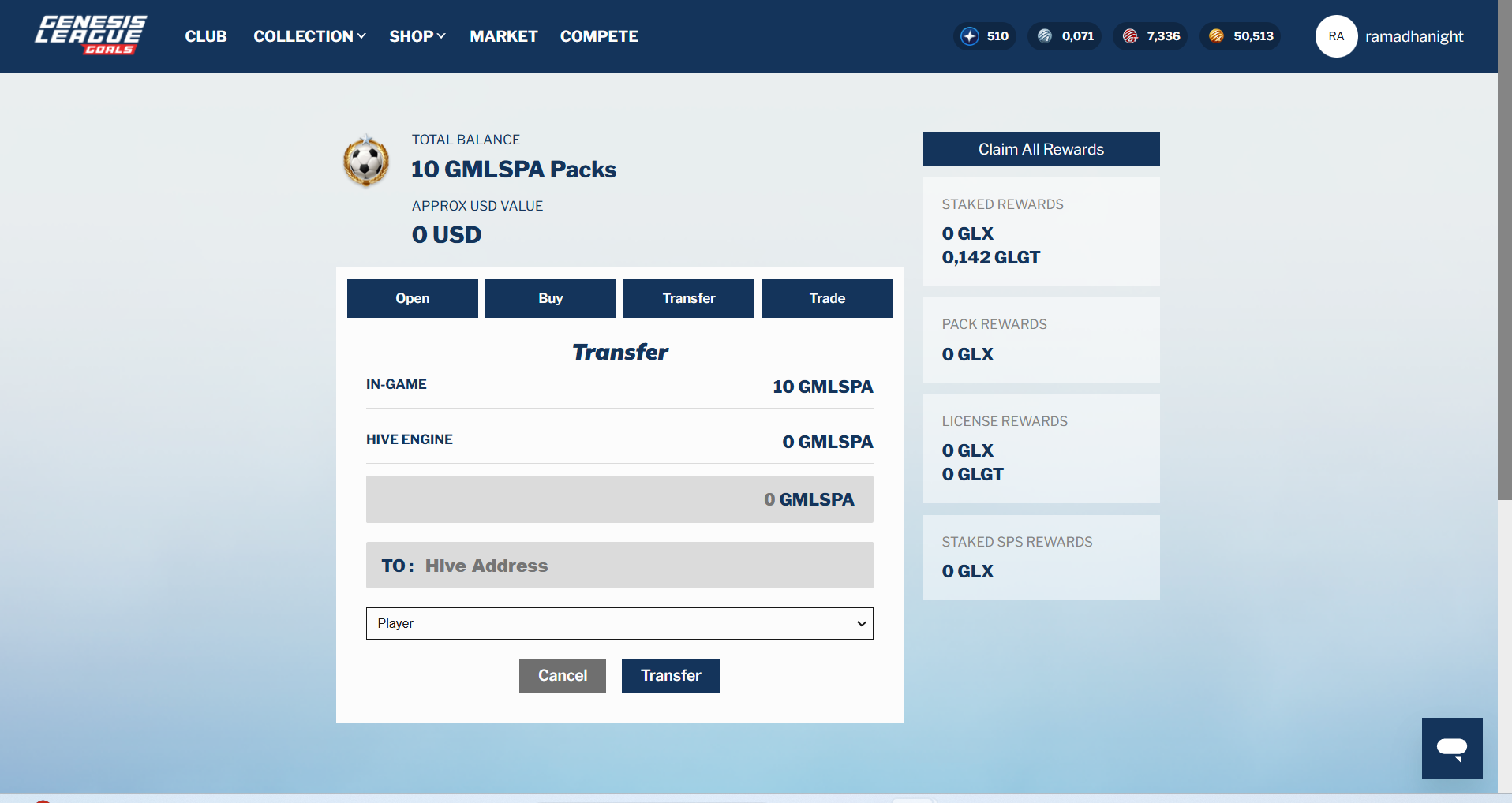Switch to the Trade tab

[827, 298]
